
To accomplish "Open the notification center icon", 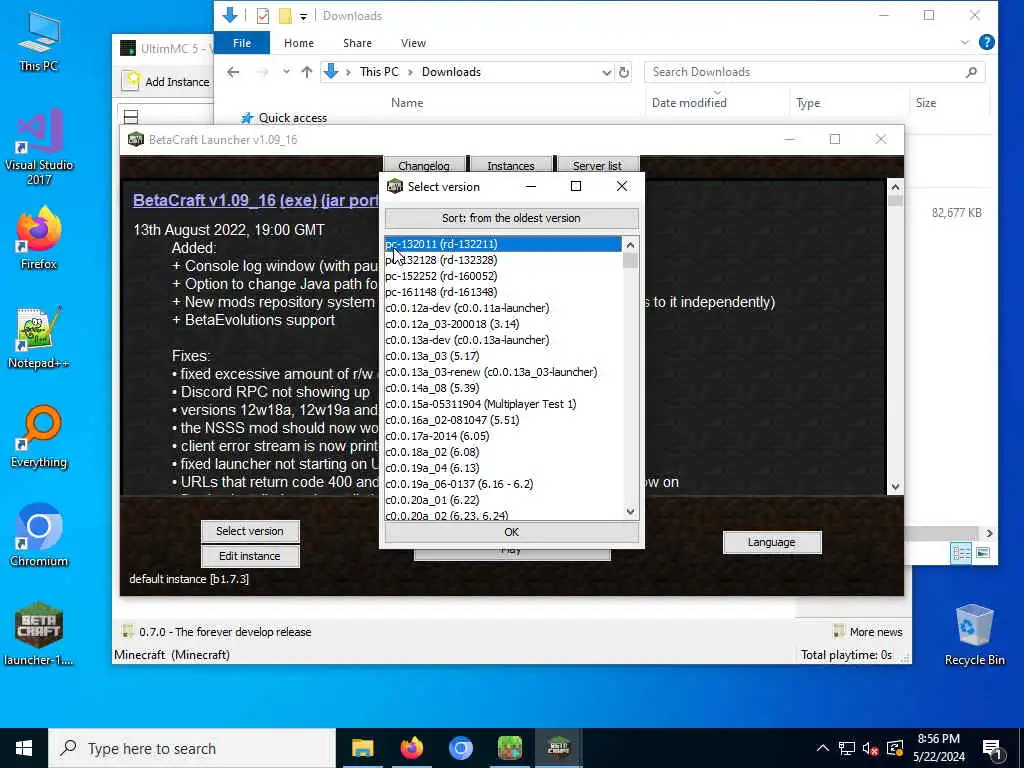I will tap(993, 748).
